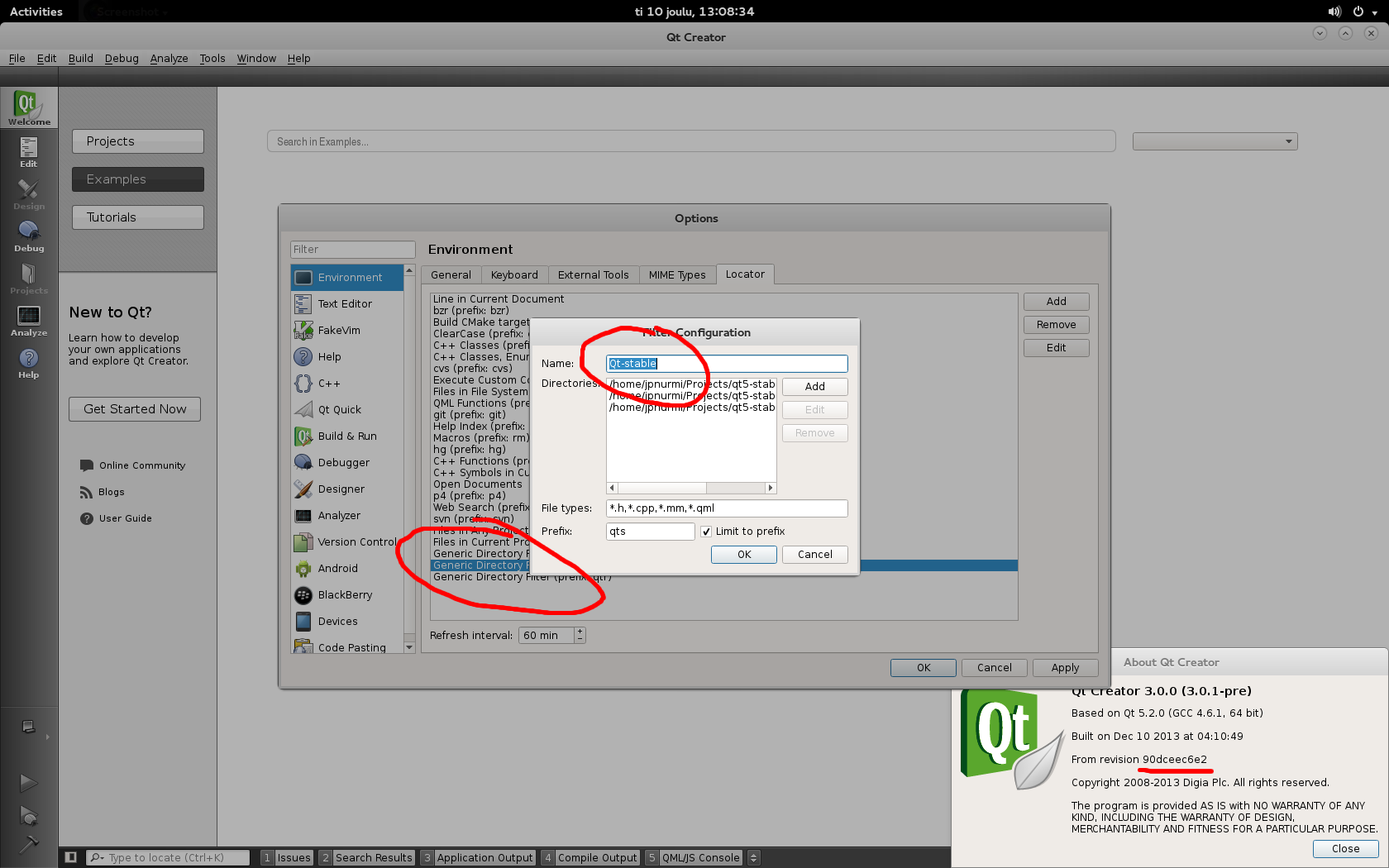The width and height of the screenshot is (1389, 868).
Task: Click directories list left scroll arrow
Action: pyautogui.click(x=613, y=488)
